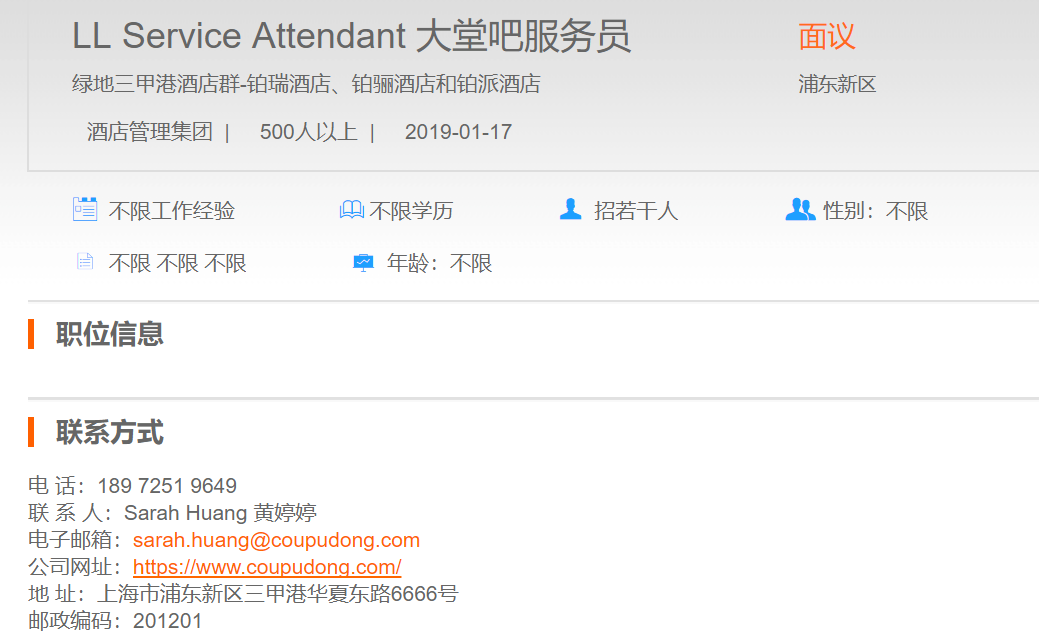Click the 酒店管理集团 industry label
Image resolution: width=1039 pixels, height=635 pixels.
point(150,132)
